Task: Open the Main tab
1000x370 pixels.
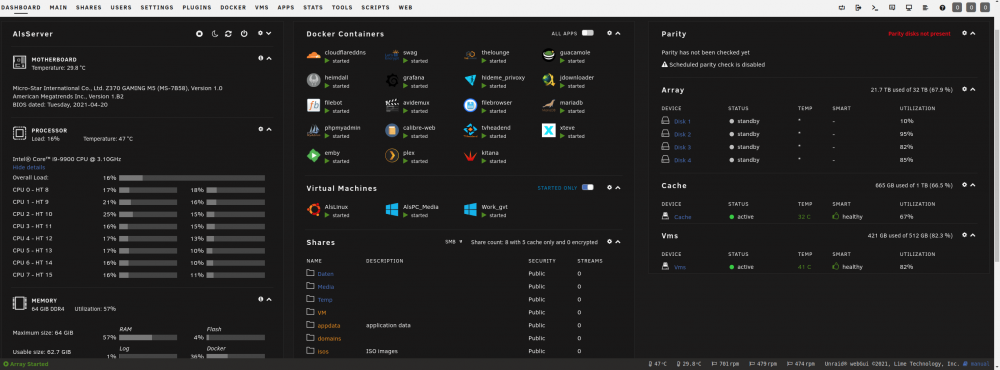Action: coord(58,8)
